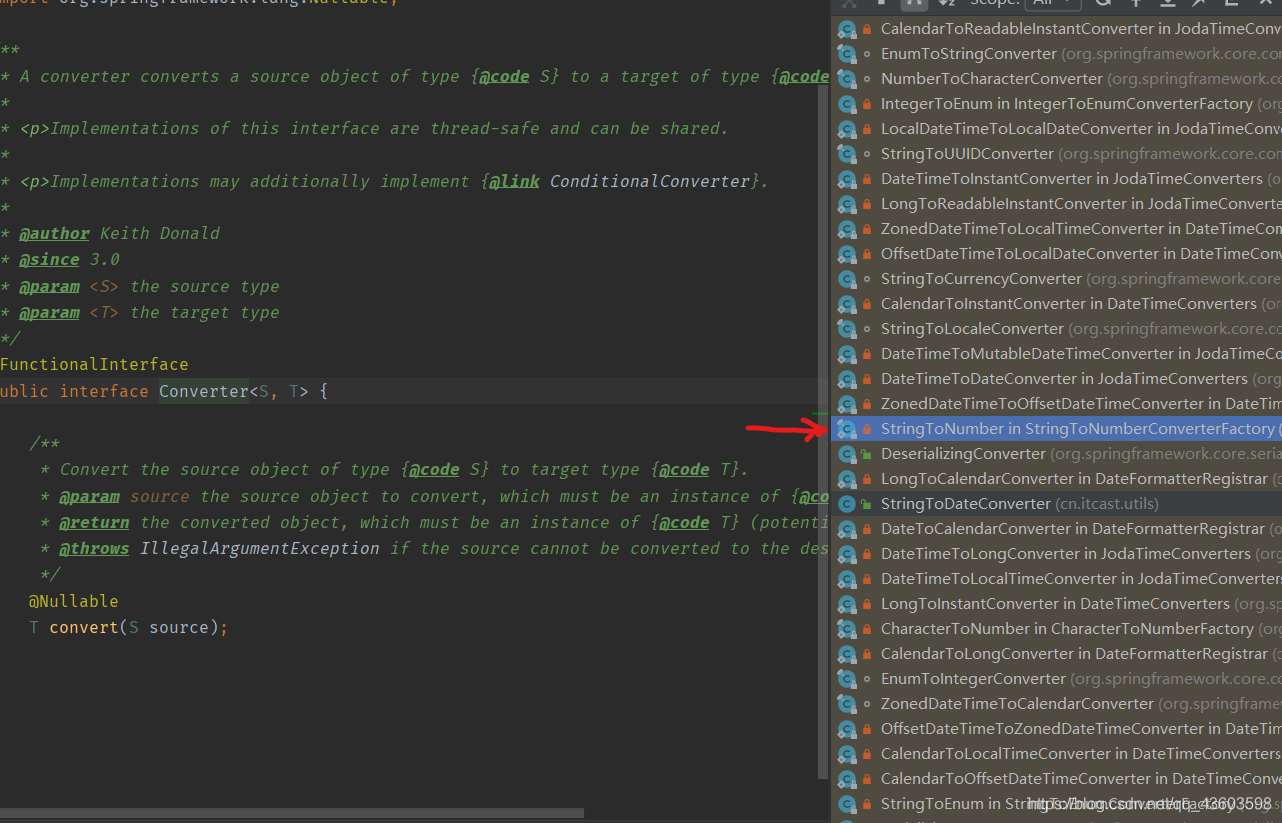
Task: Click the class icon beside DateTimeToMutableDateTimeConverter
Action: [x=847, y=354]
